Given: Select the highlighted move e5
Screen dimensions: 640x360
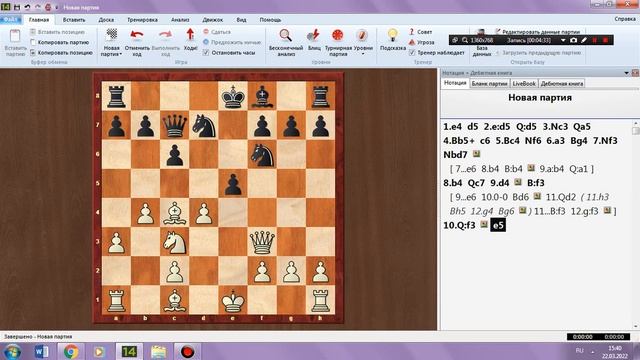Looking at the screenshot, I should pos(498,225).
